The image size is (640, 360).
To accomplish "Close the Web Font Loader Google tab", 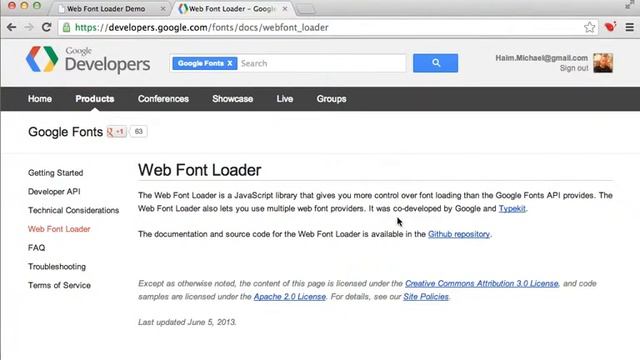I will click(x=284, y=9).
